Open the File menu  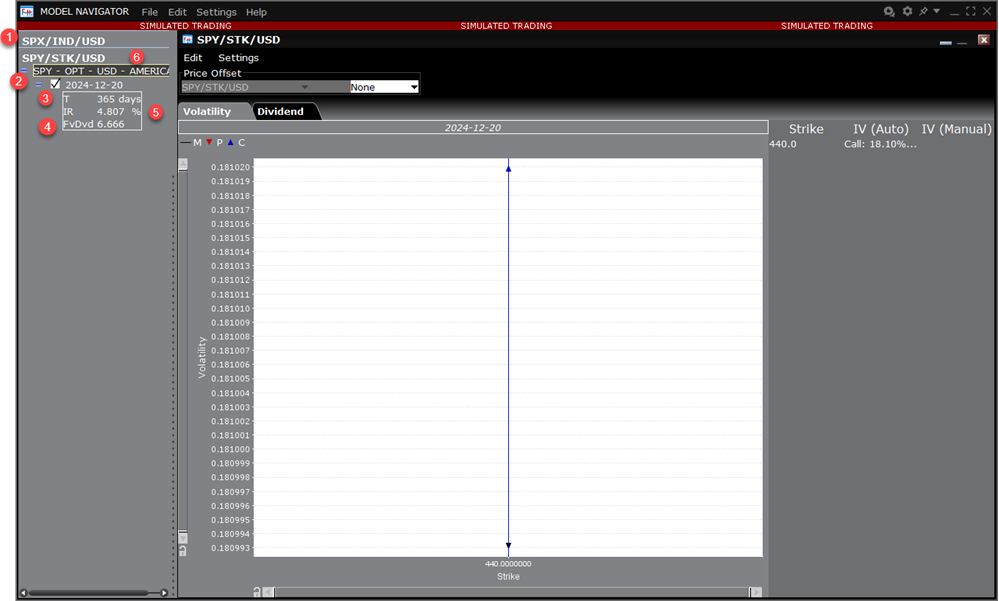[x=150, y=12]
